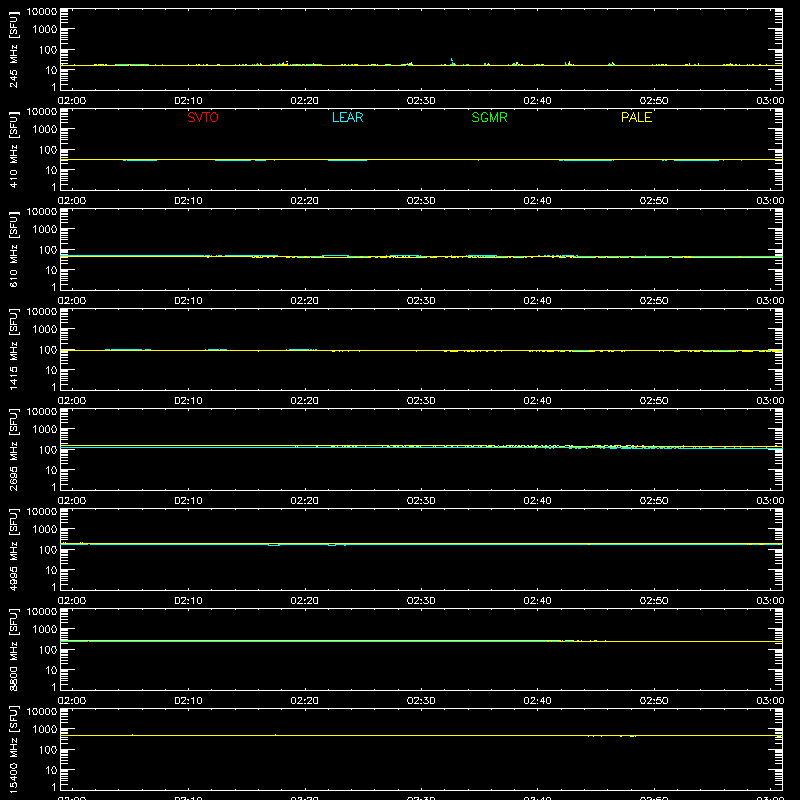Click 02:50 time label under 2695 MHz plot
This screenshot has height=800, width=800.
[654, 501]
